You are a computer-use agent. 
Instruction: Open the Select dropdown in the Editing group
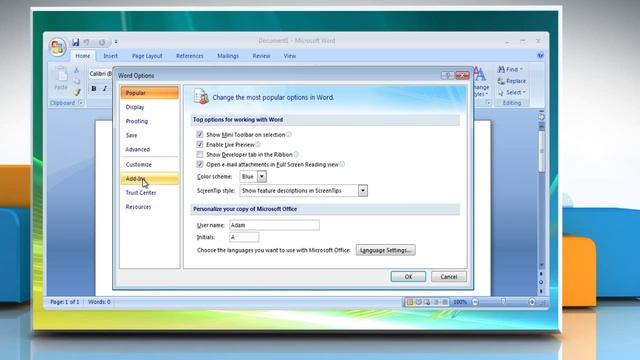click(x=511, y=93)
